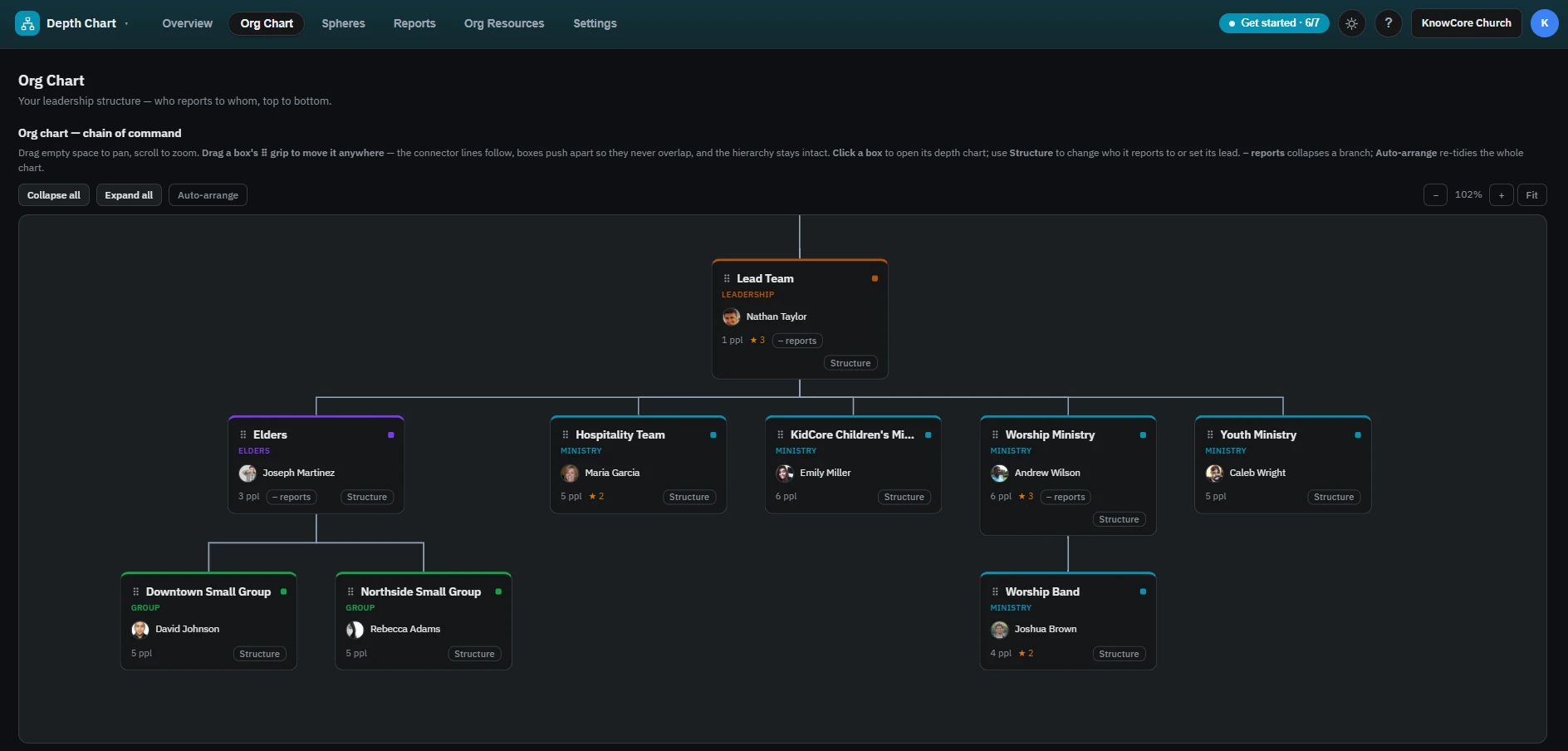Screen dimensions: 1568x751
Task: Open Structure for Worship Ministry
Action: pos(1119,519)
